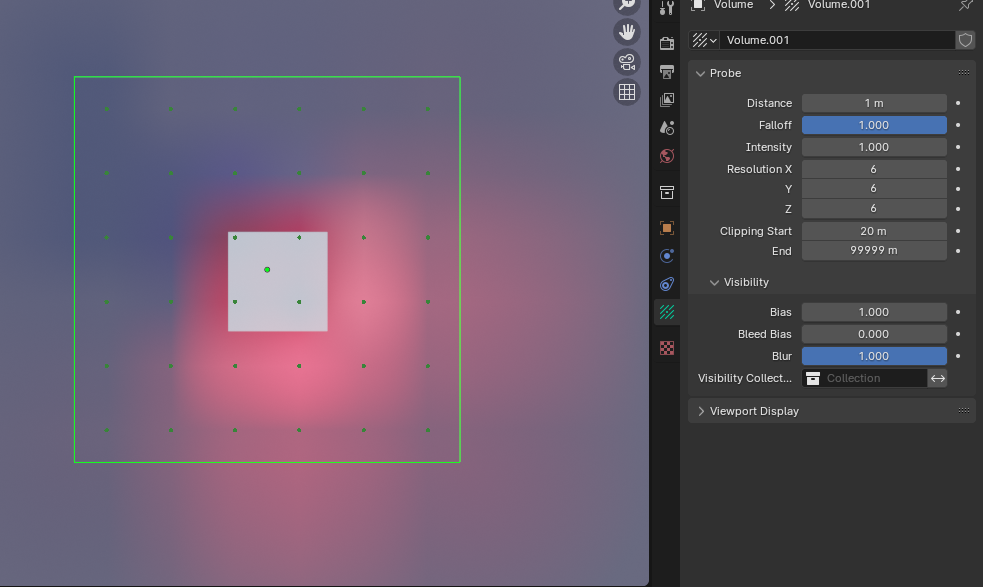Open the Collection properties tab
The height and width of the screenshot is (587, 983).
click(x=667, y=192)
